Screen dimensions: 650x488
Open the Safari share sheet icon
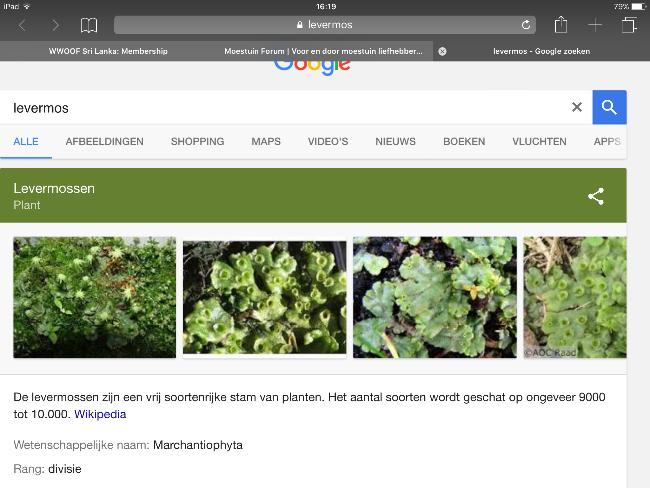pos(560,24)
